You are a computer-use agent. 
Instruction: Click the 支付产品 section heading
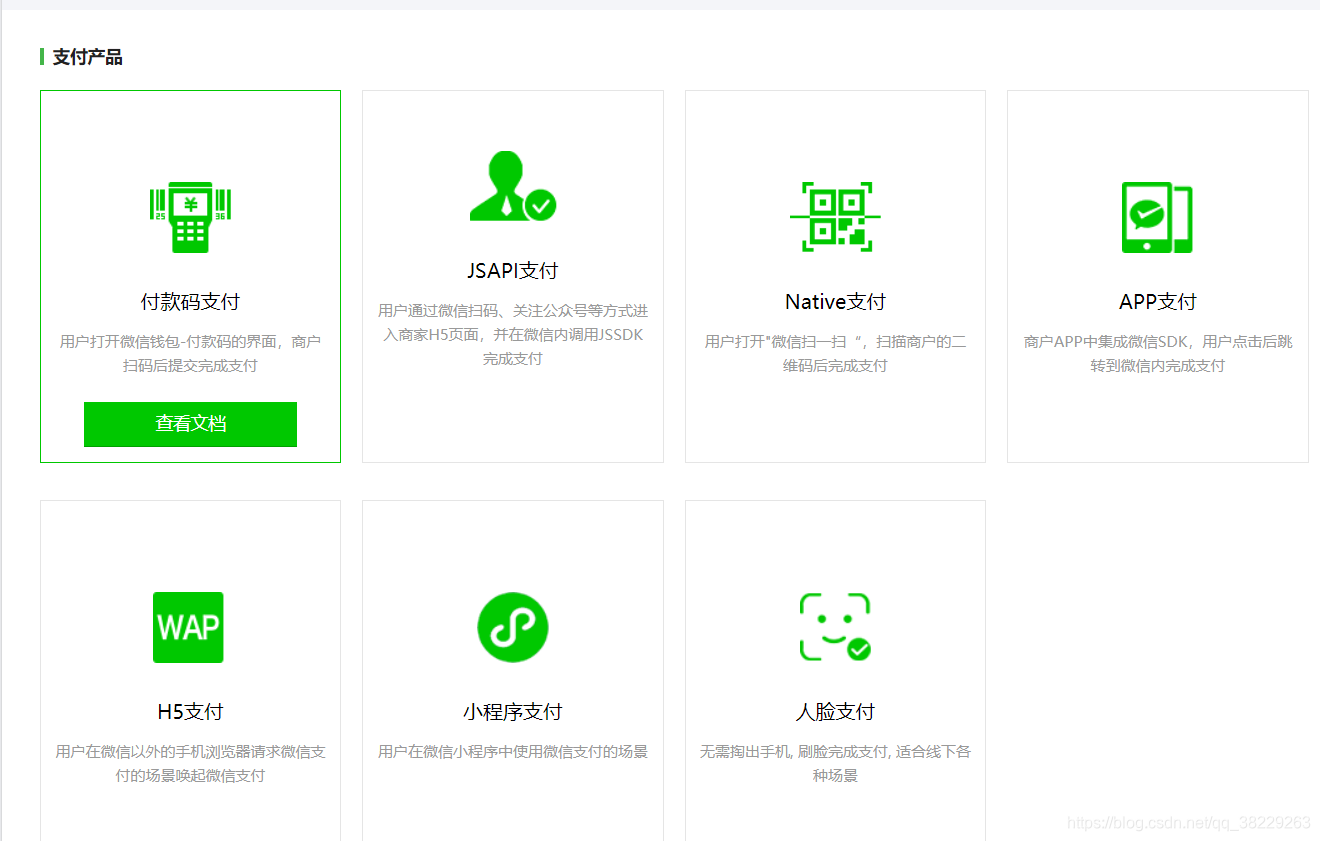click(x=88, y=57)
